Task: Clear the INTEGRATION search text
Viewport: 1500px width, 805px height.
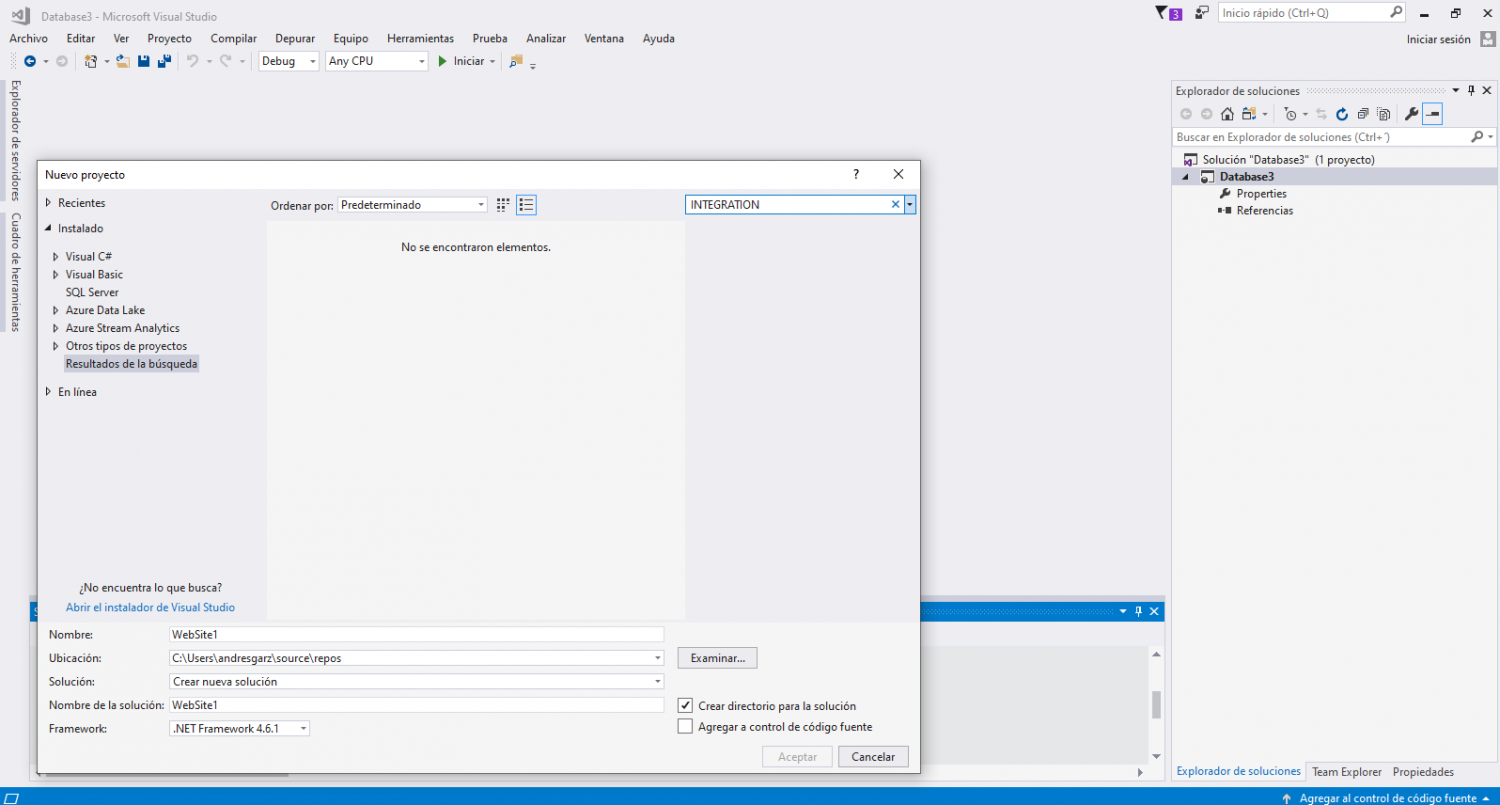Action: pos(896,204)
